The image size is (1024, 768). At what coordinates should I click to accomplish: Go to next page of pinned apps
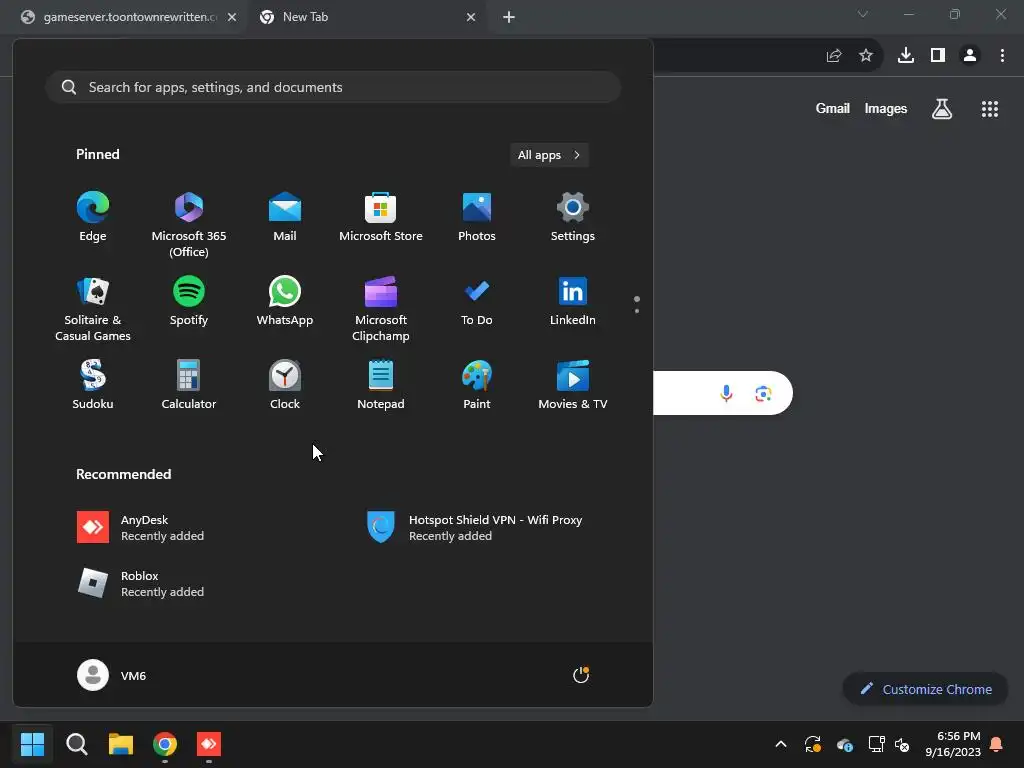pos(637,311)
